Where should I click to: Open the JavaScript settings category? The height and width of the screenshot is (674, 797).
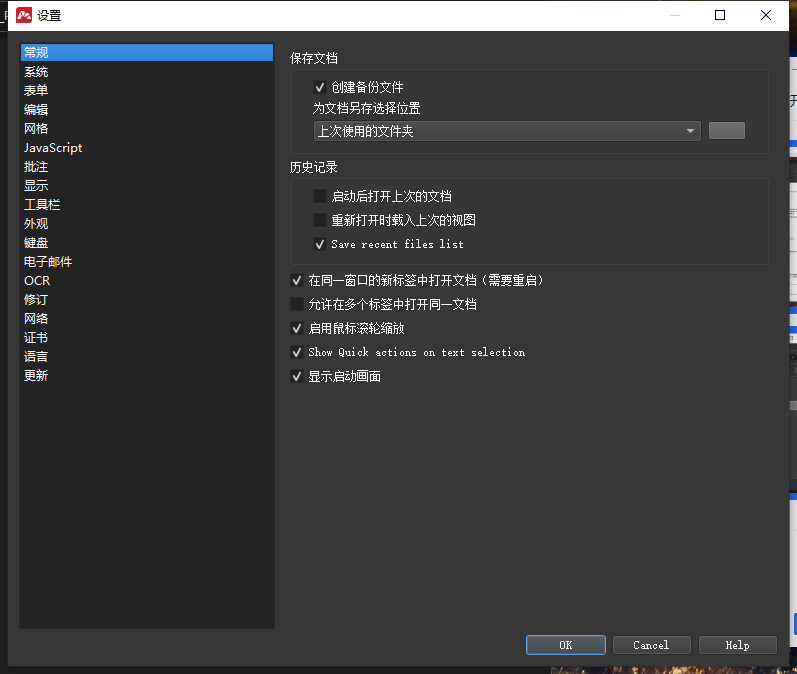53,148
